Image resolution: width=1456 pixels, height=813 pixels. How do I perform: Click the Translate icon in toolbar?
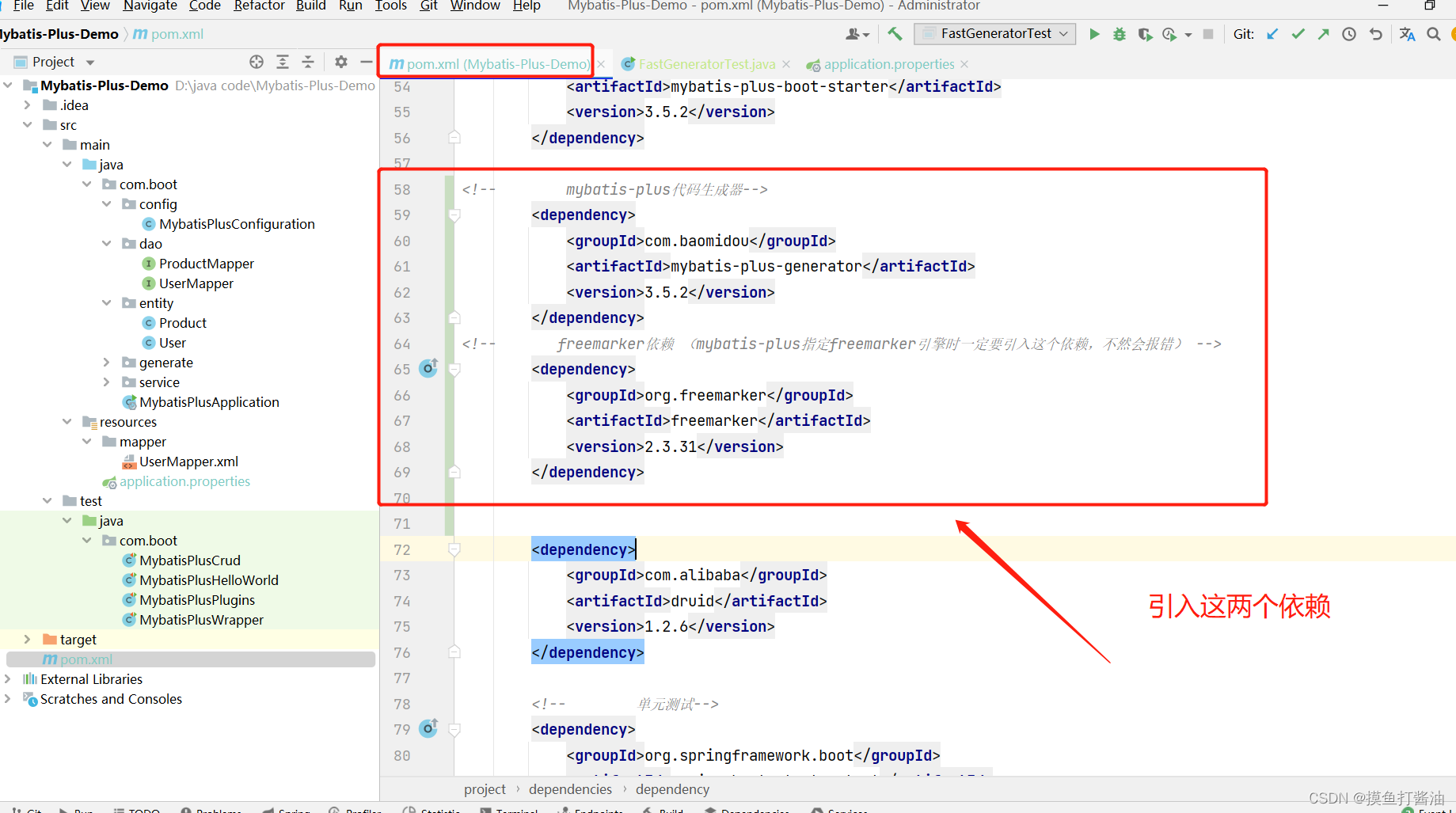(x=1407, y=34)
